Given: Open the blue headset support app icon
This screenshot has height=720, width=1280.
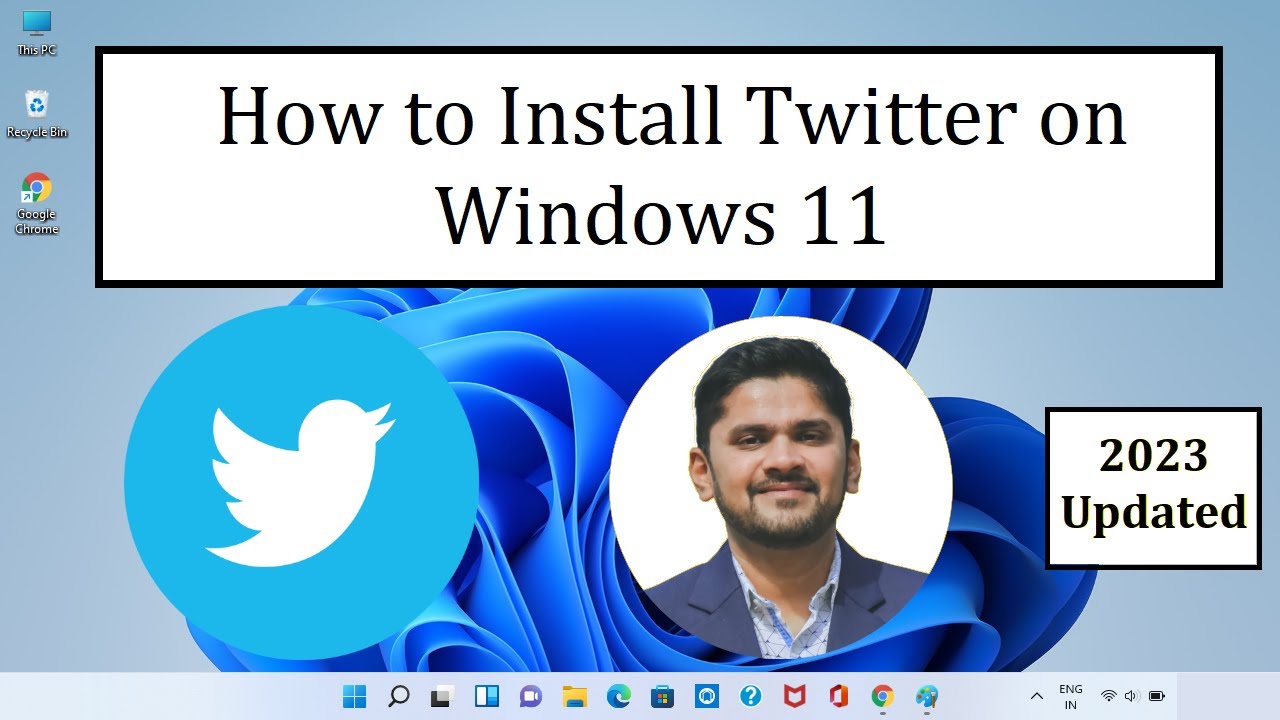Looking at the screenshot, I should [x=706, y=696].
